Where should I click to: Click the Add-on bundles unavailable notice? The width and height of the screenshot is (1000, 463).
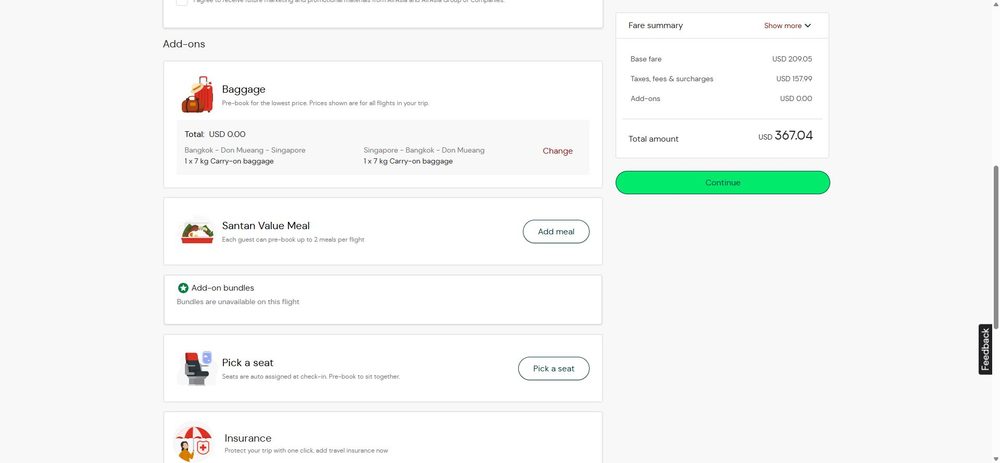[x=238, y=302]
